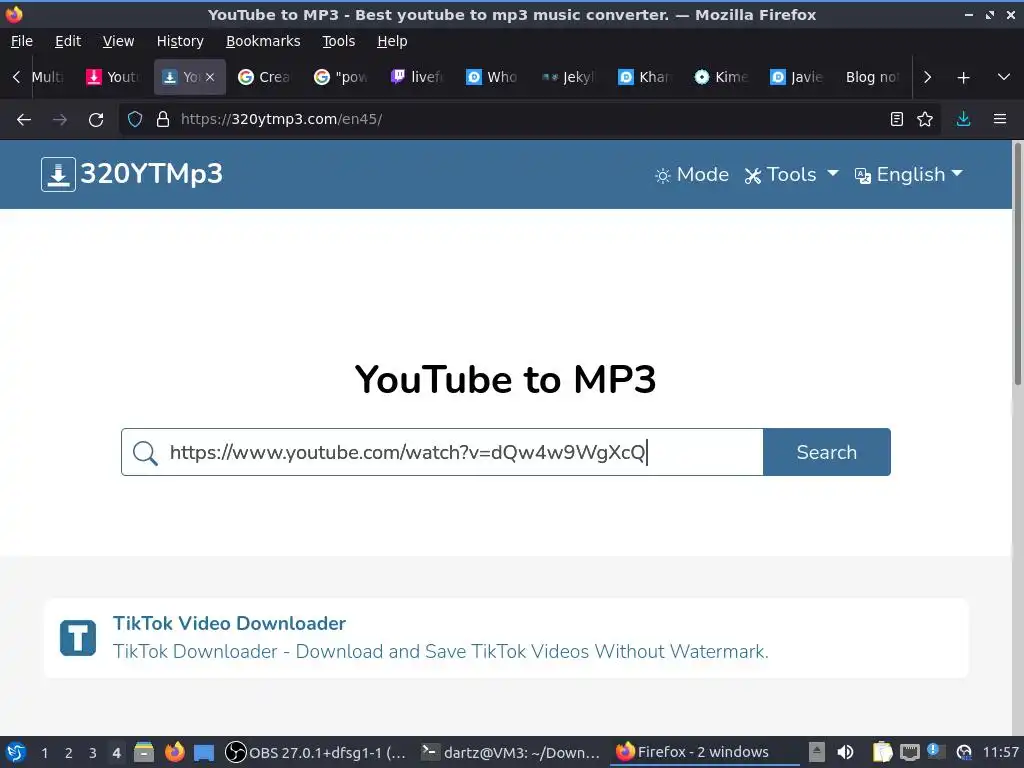Switch to dartz@VM3 terminal in taskbar
This screenshot has height=768, width=1024.
pyautogui.click(x=510, y=752)
